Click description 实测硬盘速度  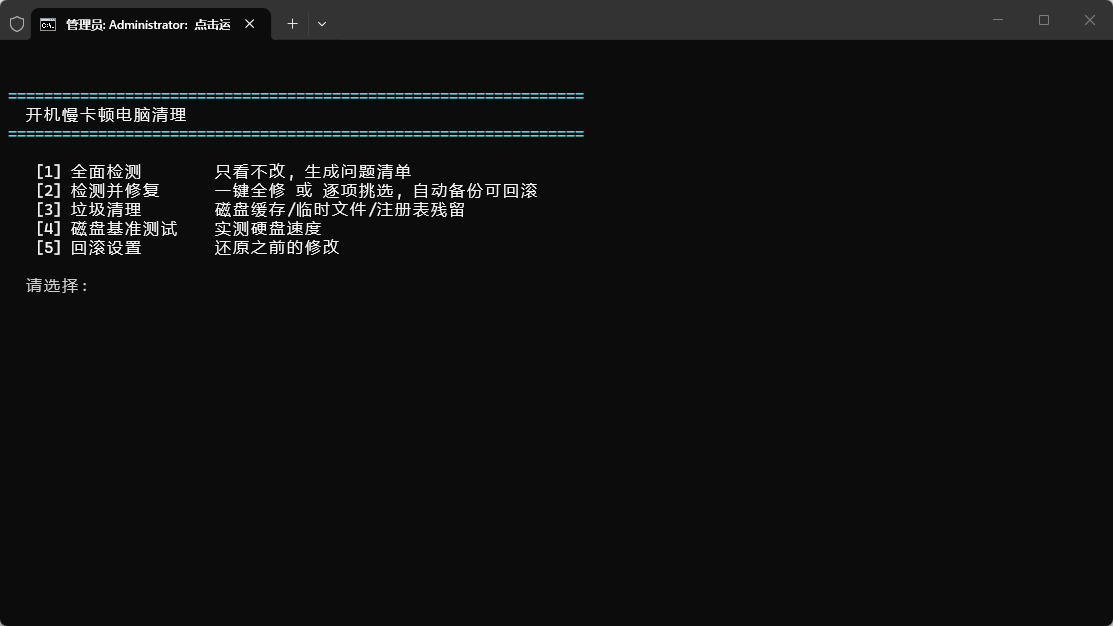[268, 229]
